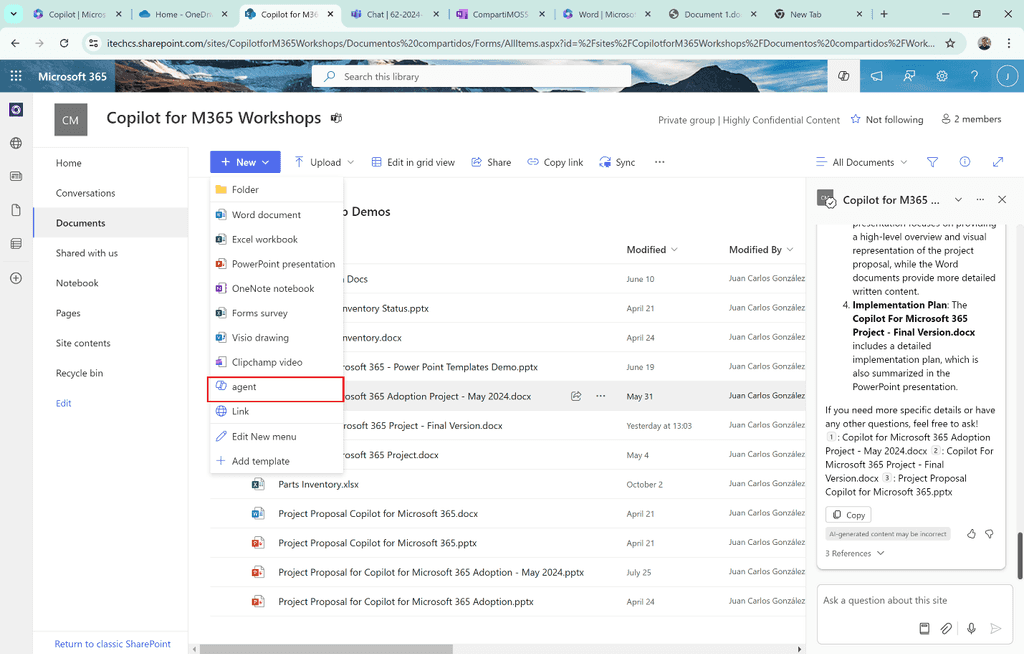Screen dimensions: 1024x654
Task: Switch to the Home - OneDrive tab
Action: click(x=183, y=14)
